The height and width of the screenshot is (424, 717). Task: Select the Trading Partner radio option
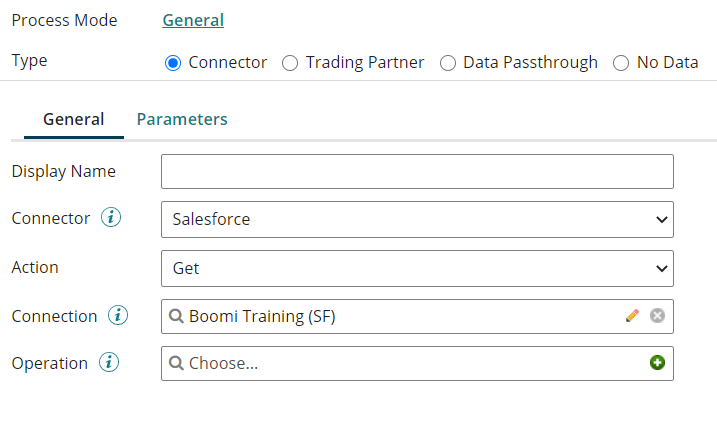(x=290, y=63)
